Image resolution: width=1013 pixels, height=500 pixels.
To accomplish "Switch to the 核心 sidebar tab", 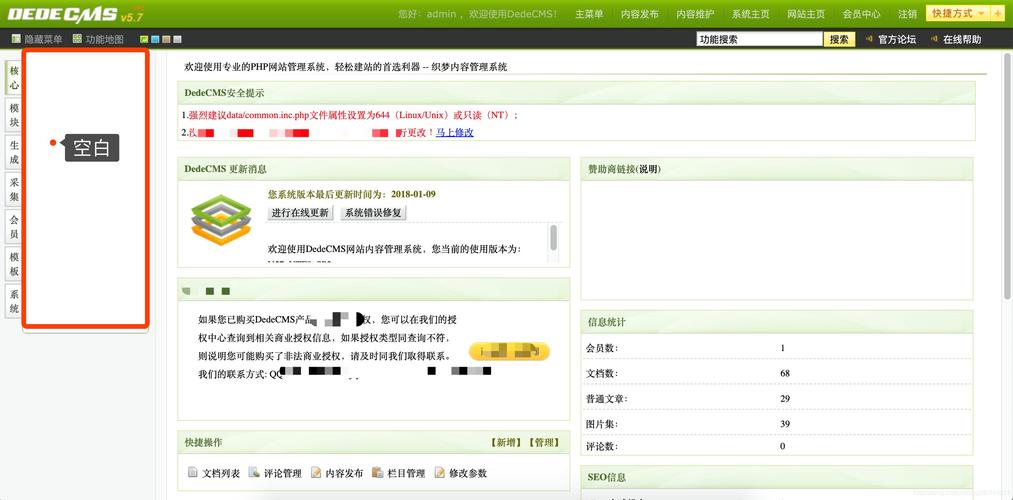I will click(x=14, y=78).
